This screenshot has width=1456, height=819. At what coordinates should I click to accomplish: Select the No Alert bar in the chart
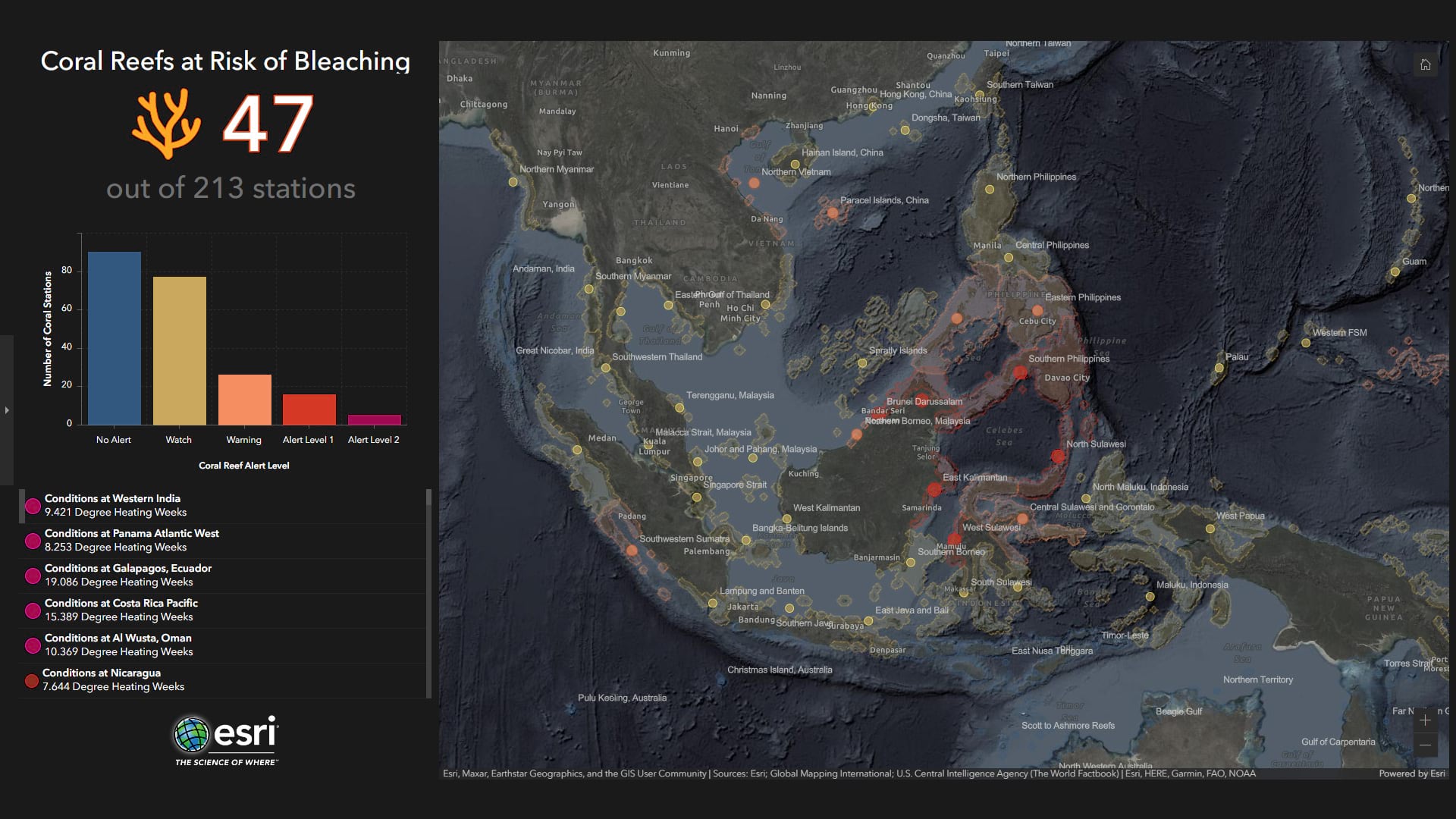click(114, 336)
